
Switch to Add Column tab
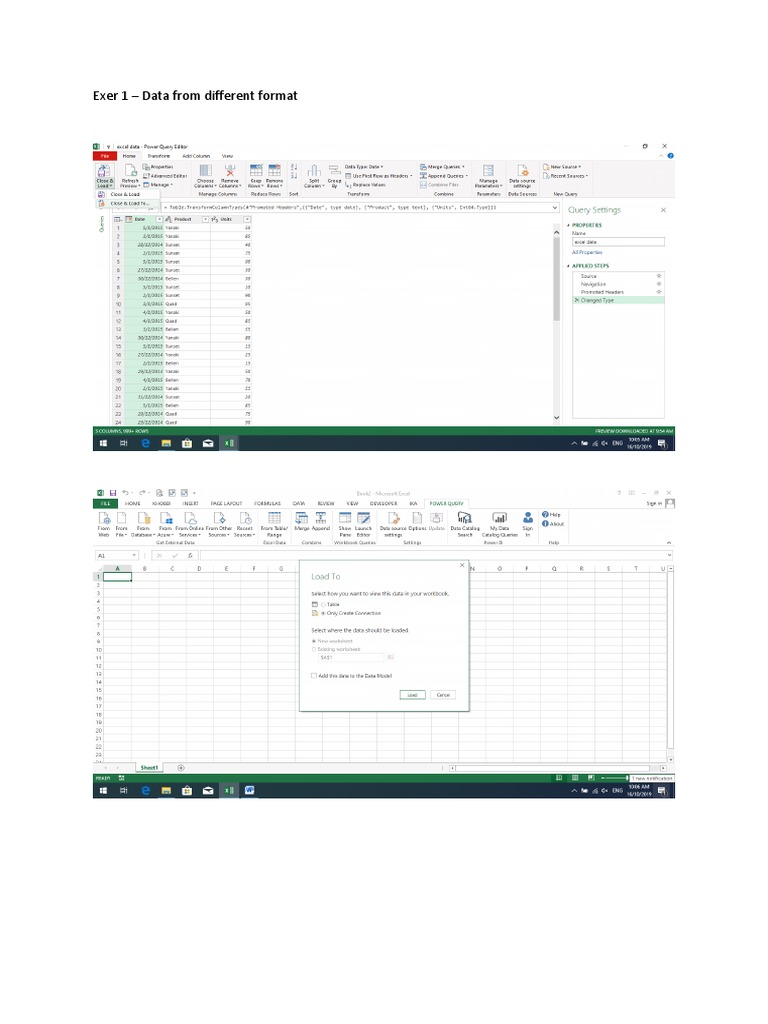click(196, 156)
